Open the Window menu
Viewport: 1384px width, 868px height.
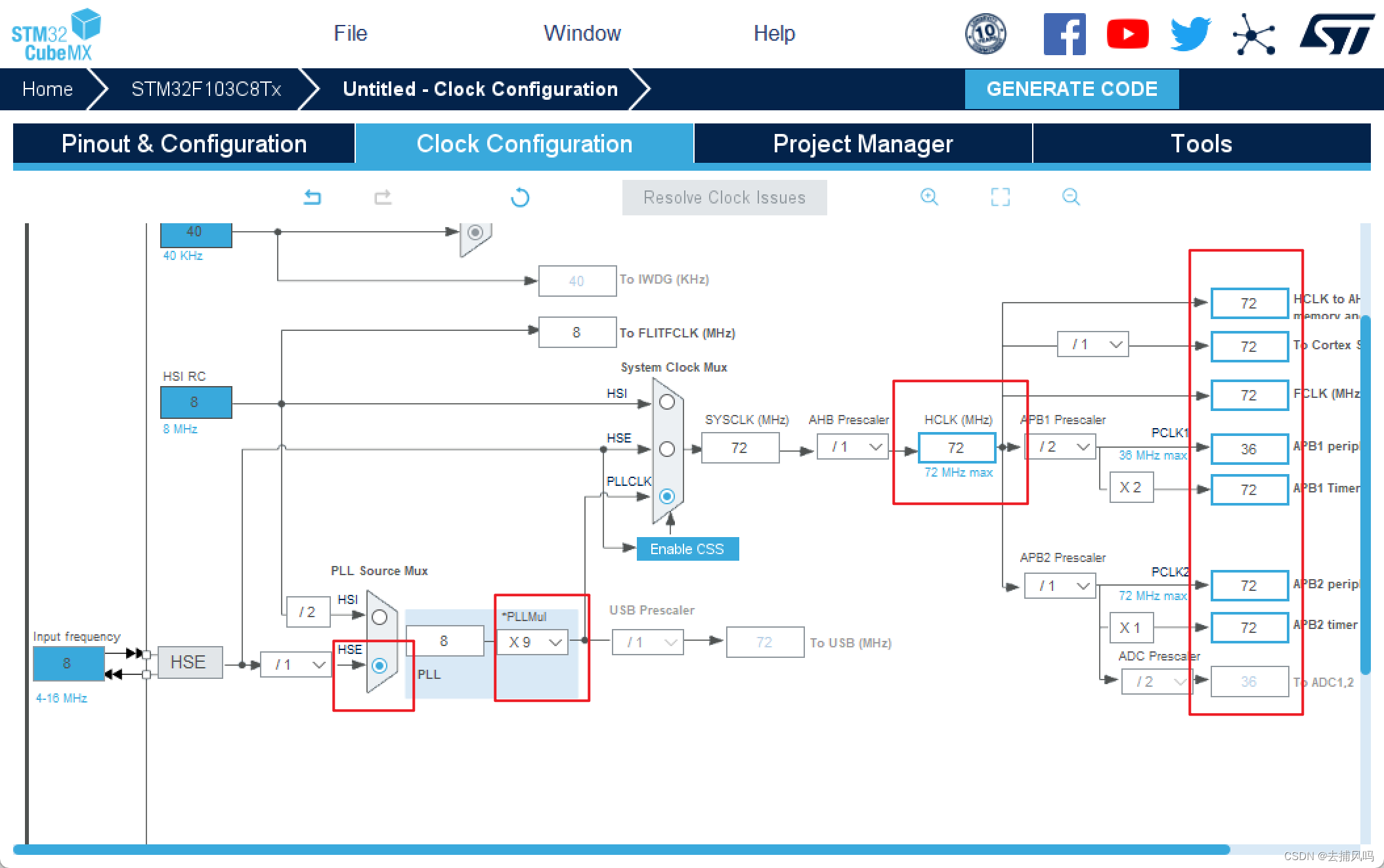(x=582, y=33)
